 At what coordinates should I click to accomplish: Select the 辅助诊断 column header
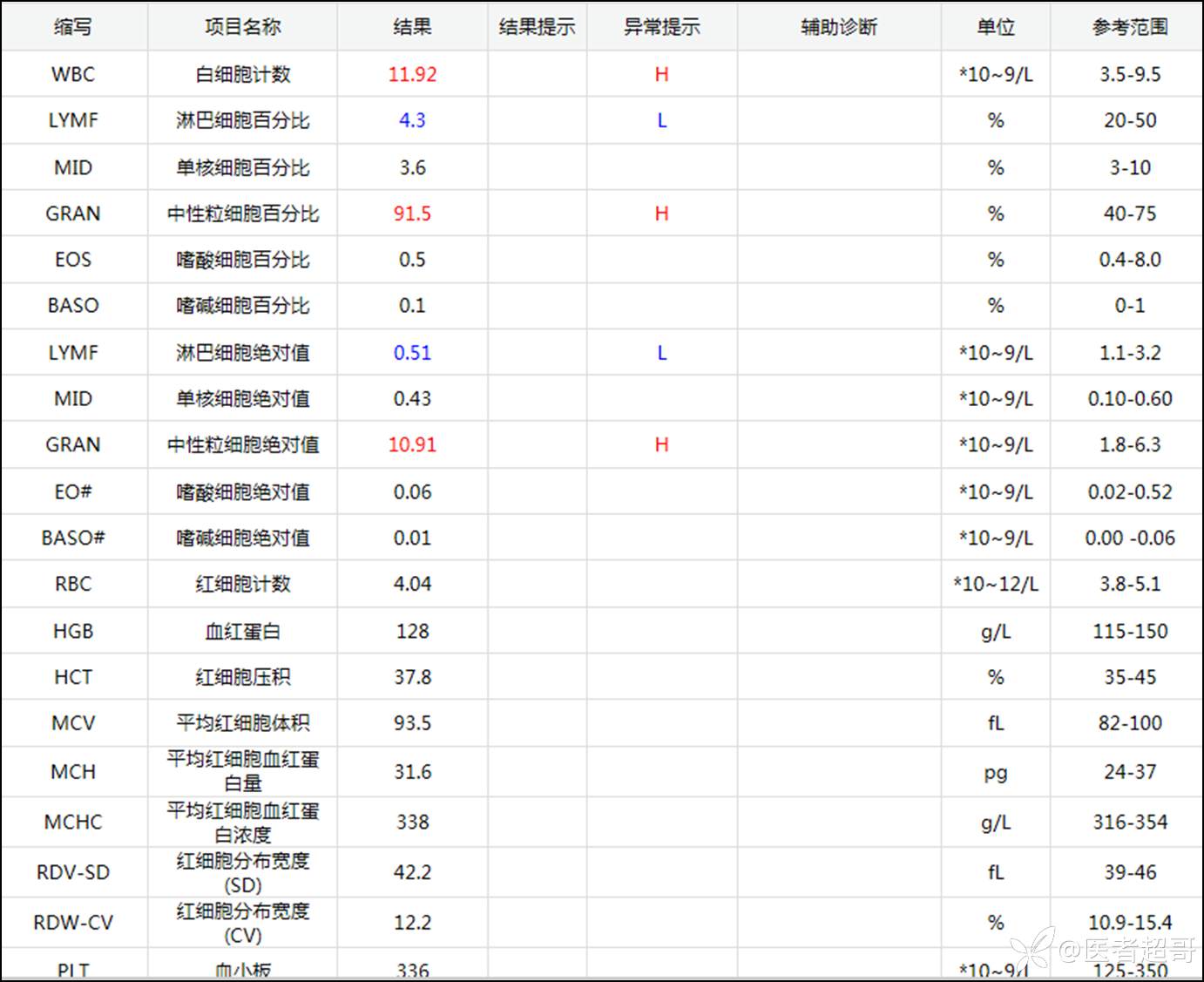(x=838, y=27)
